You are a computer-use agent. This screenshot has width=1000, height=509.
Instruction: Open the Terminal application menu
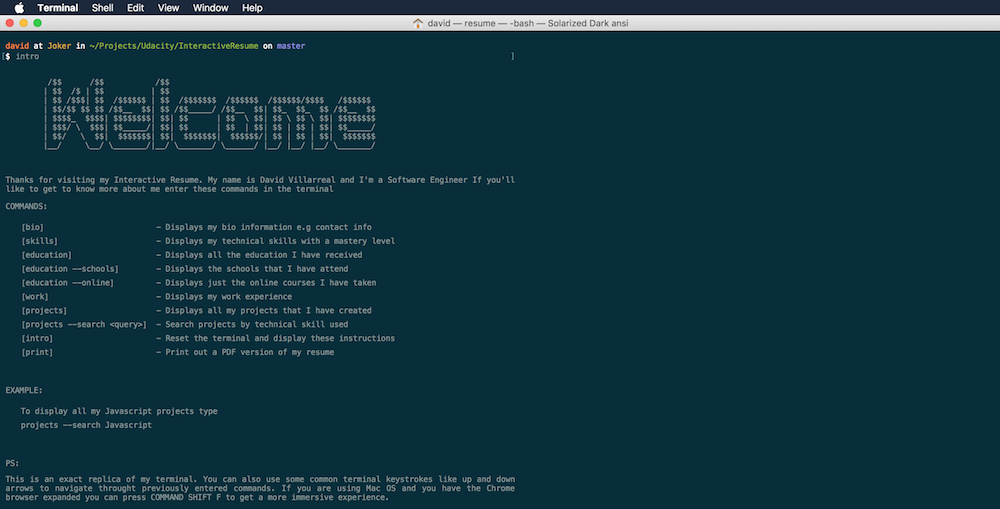57,8
